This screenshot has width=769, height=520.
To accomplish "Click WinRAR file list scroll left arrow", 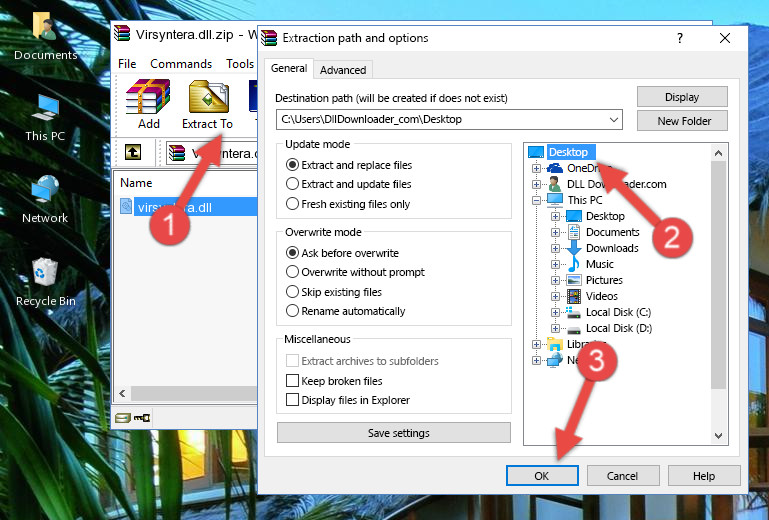I will point(123,393).
